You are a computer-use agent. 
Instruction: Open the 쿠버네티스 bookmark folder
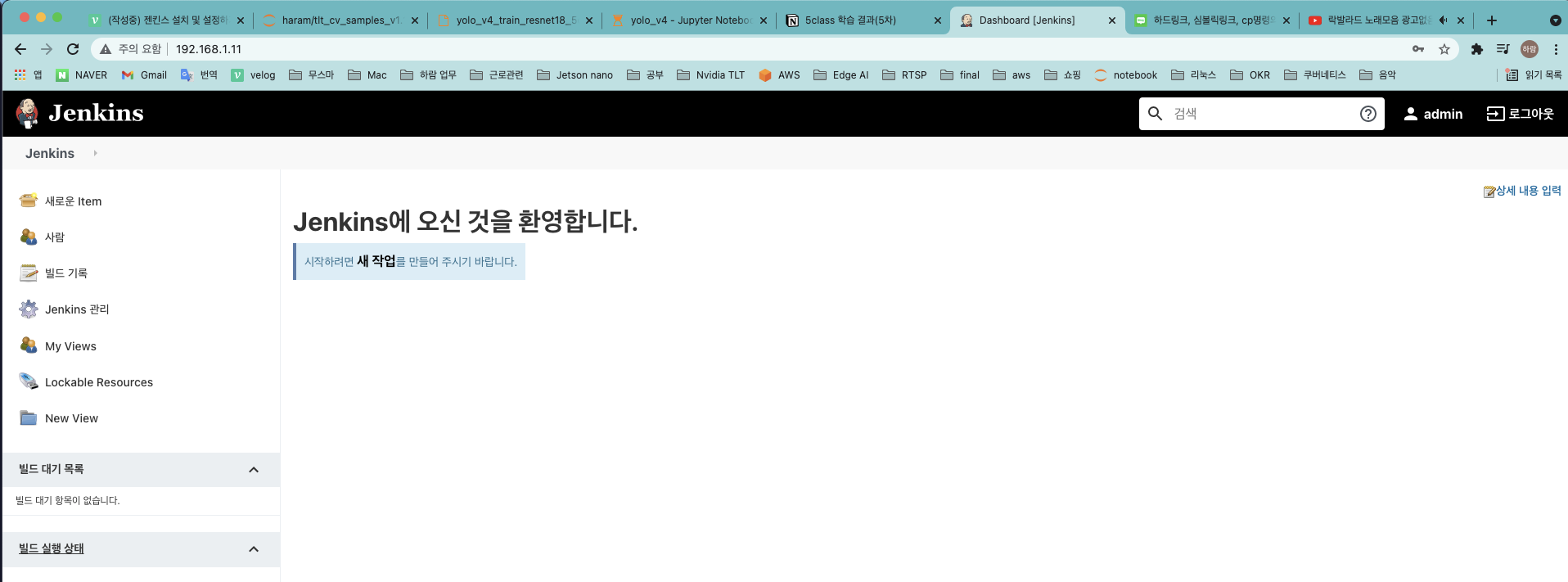pos(1314,74)
